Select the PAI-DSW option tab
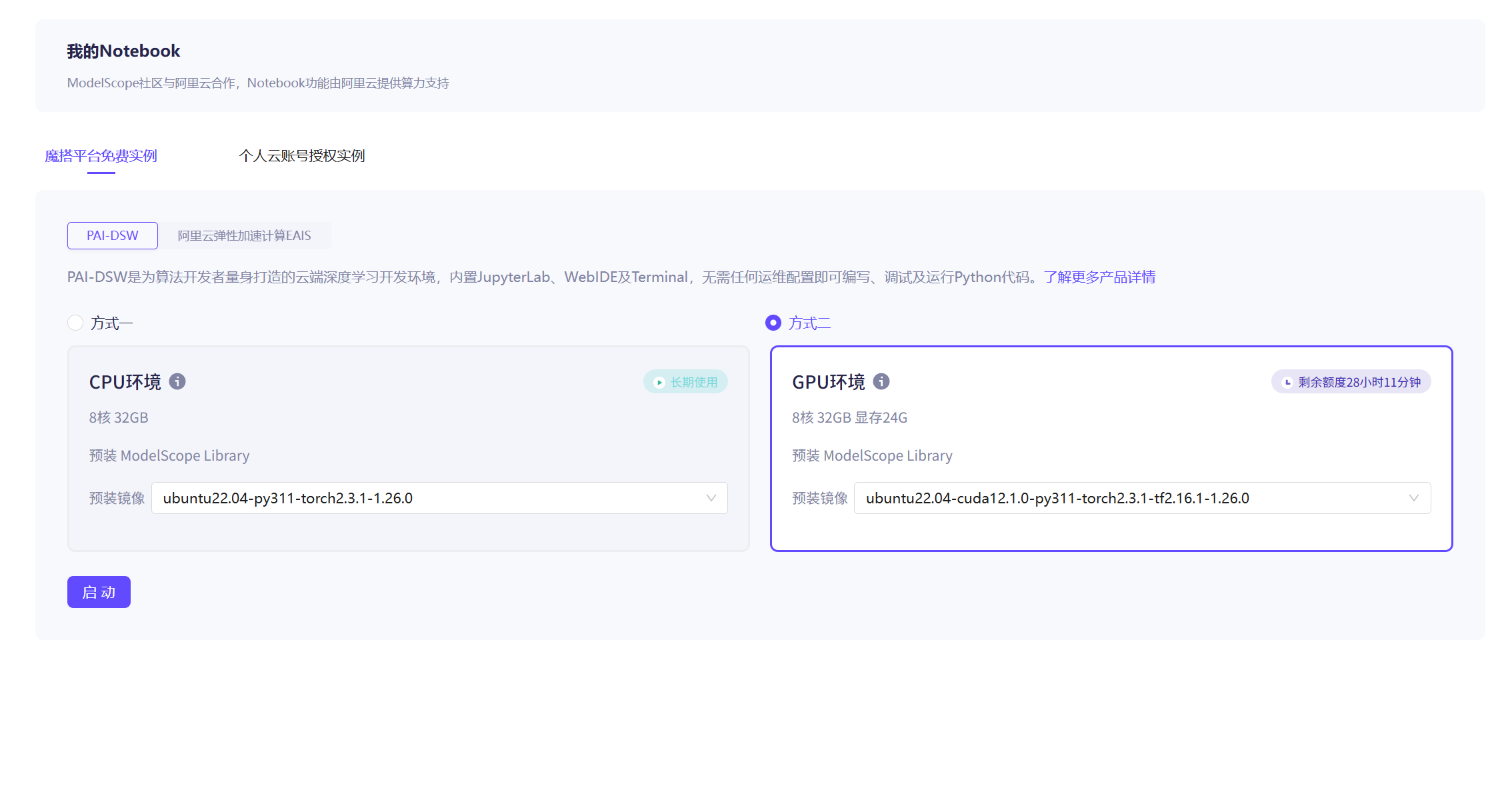The image size is (1512, 792). point(113,235)
